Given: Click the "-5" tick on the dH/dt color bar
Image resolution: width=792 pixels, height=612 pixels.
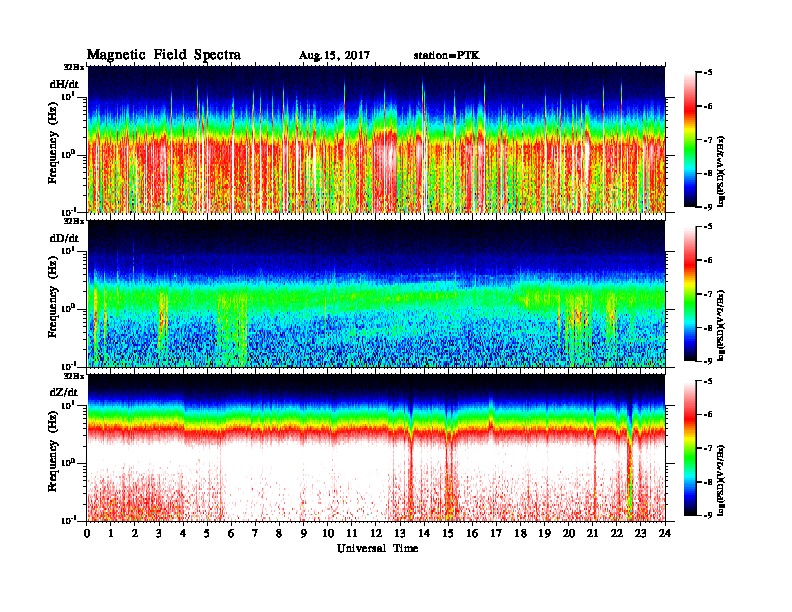Looking at the screenshot, I should (708, 73).
